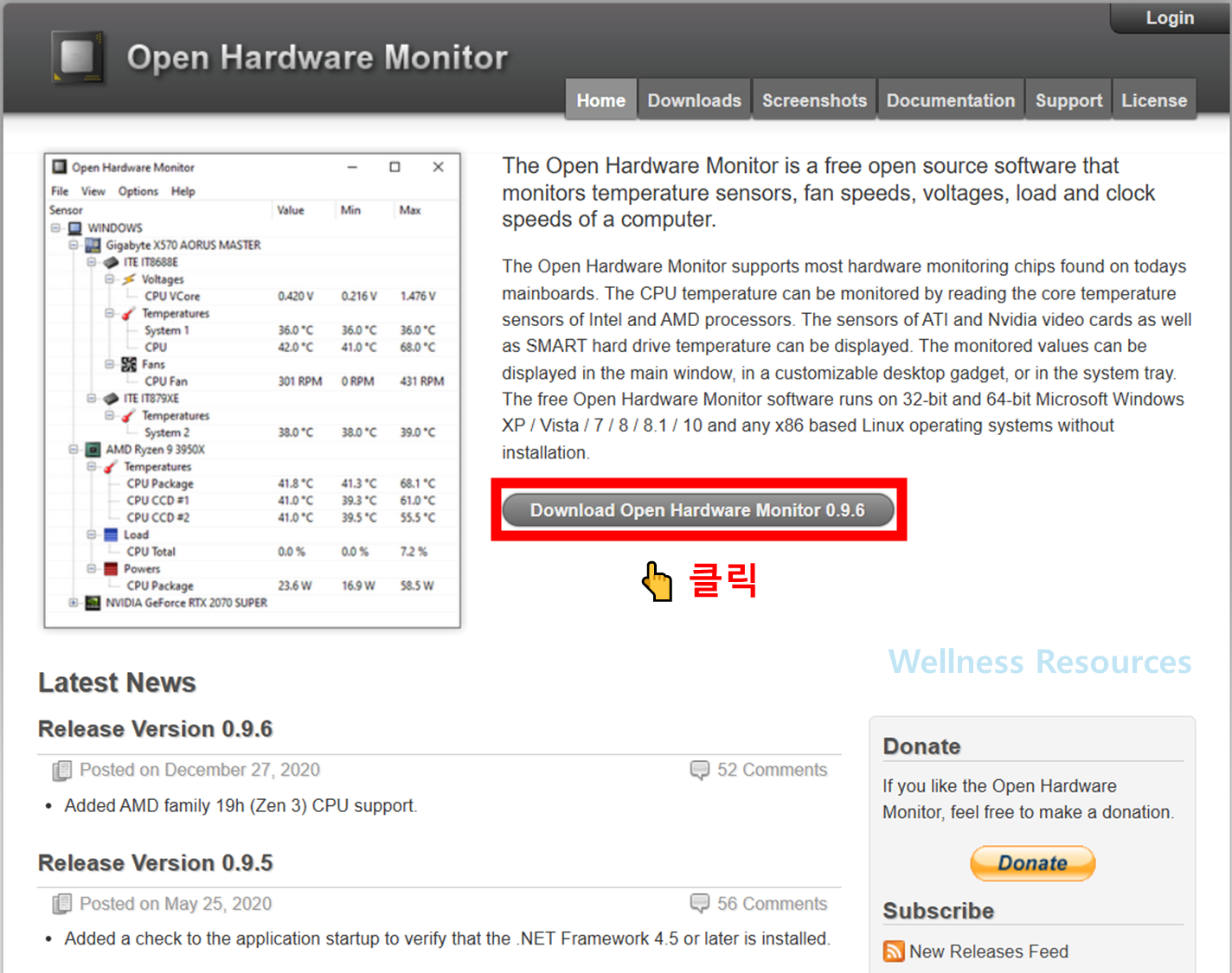Enlarge the Open Hardware Monitor window screenshot image

(253, 390)
